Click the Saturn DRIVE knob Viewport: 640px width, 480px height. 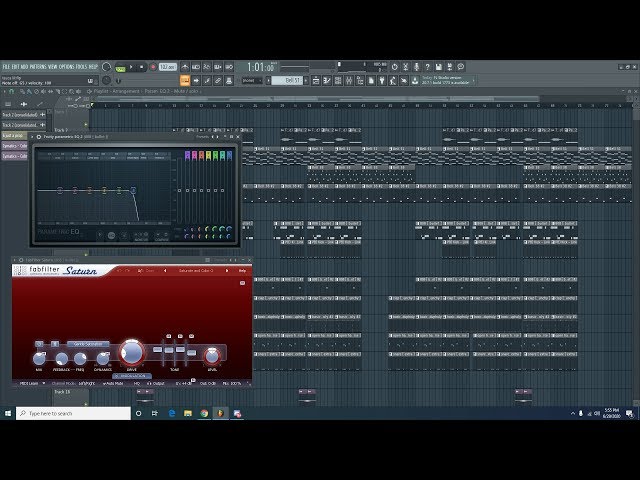(131, 352)
